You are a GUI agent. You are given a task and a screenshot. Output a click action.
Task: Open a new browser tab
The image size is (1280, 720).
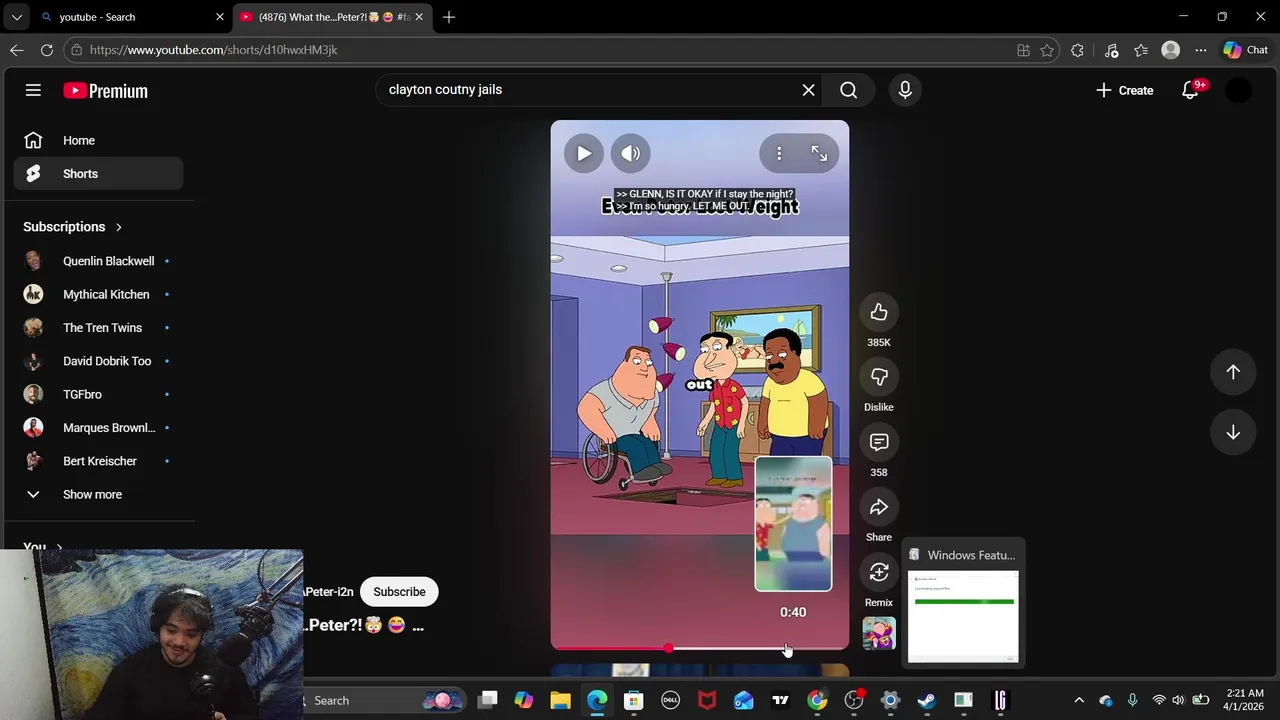click(449, 17)
